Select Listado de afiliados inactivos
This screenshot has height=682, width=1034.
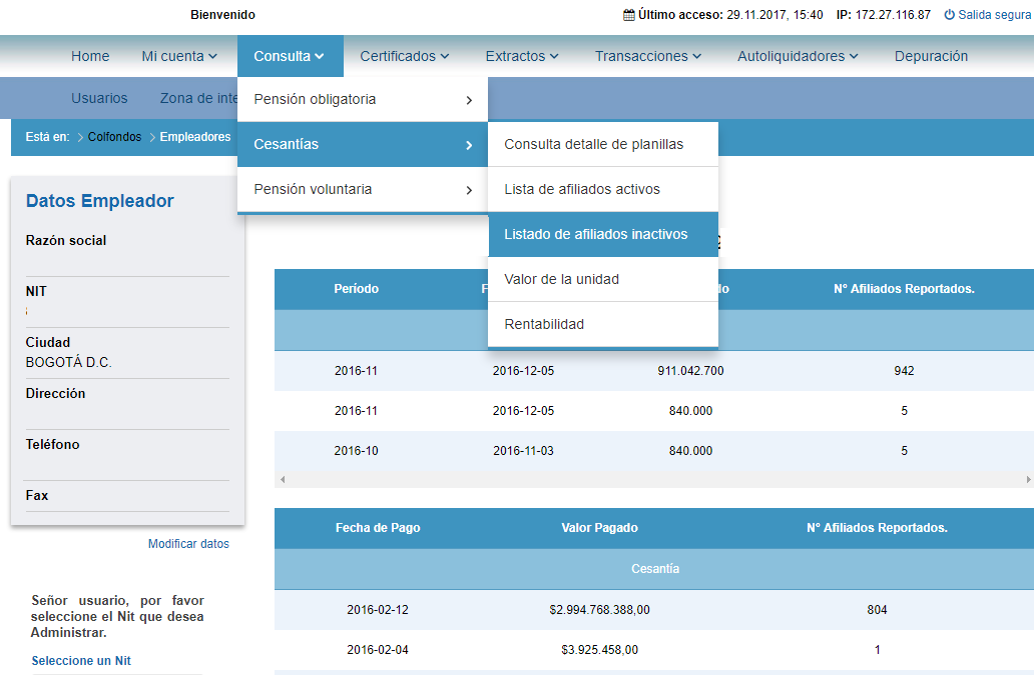[596, 234]
